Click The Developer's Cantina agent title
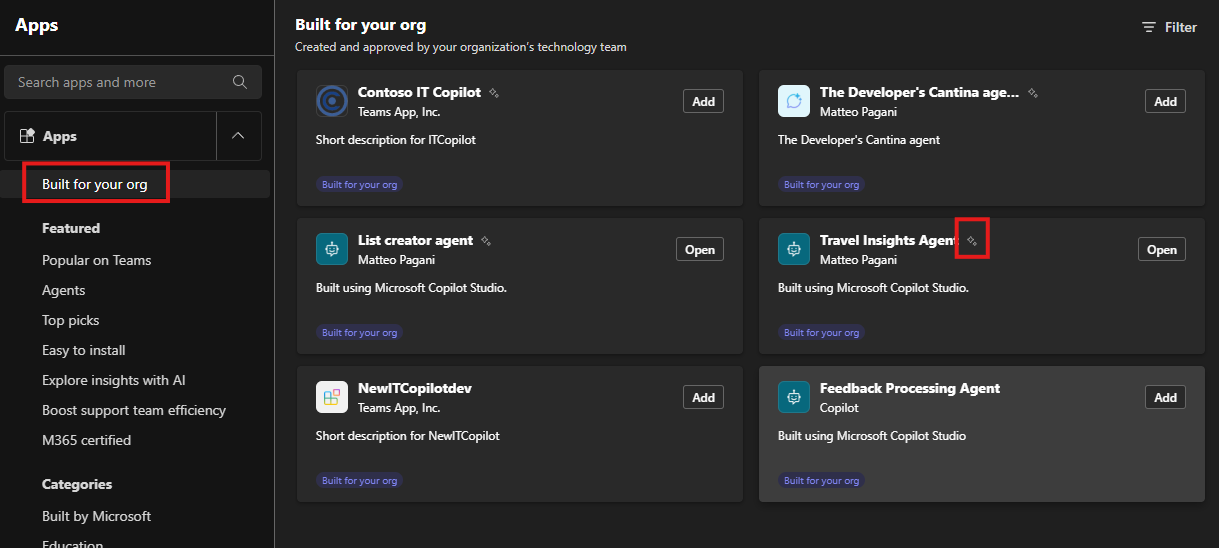1219x548 pixels. coord(920,92)
